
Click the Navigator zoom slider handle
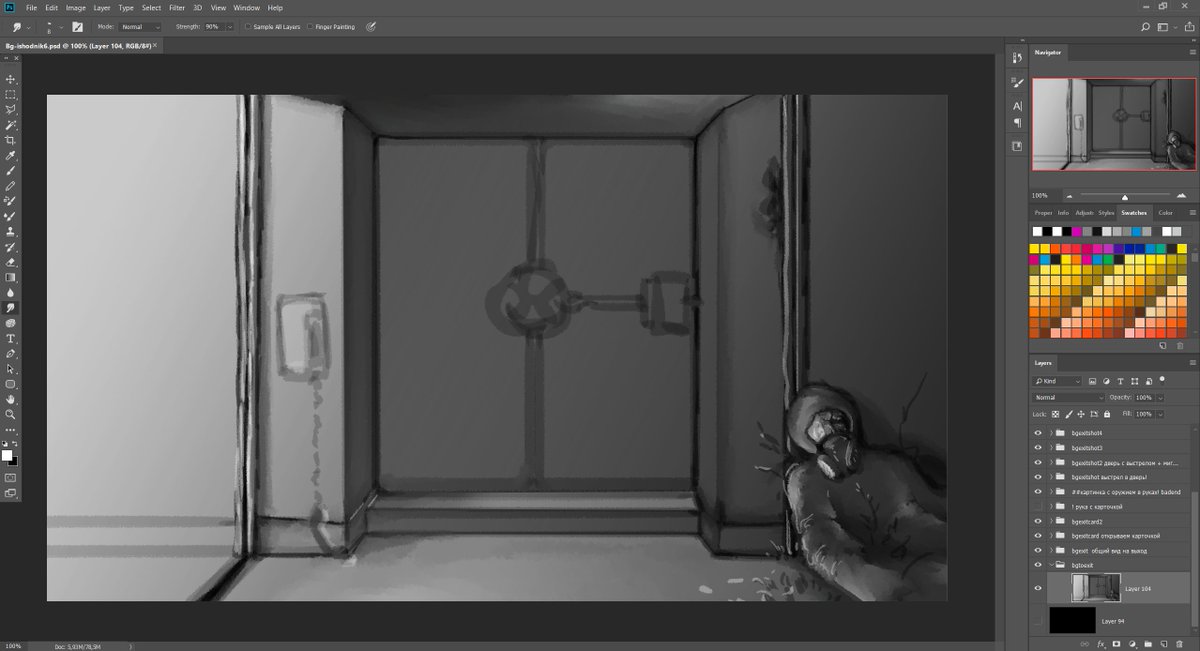(1125, 197)
